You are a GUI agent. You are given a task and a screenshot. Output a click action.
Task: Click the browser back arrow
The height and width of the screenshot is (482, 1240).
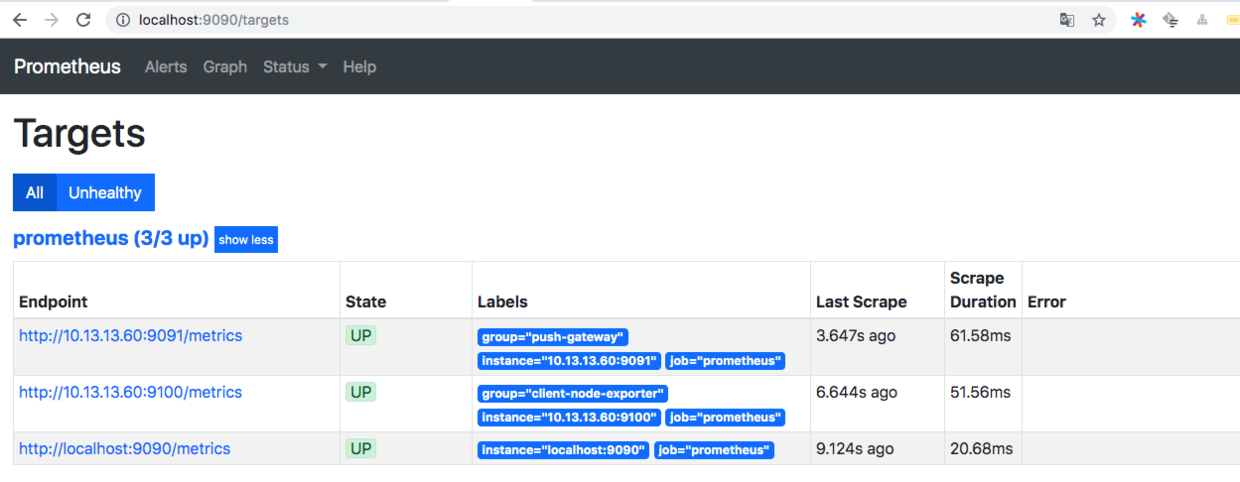[x=19, y=19]
